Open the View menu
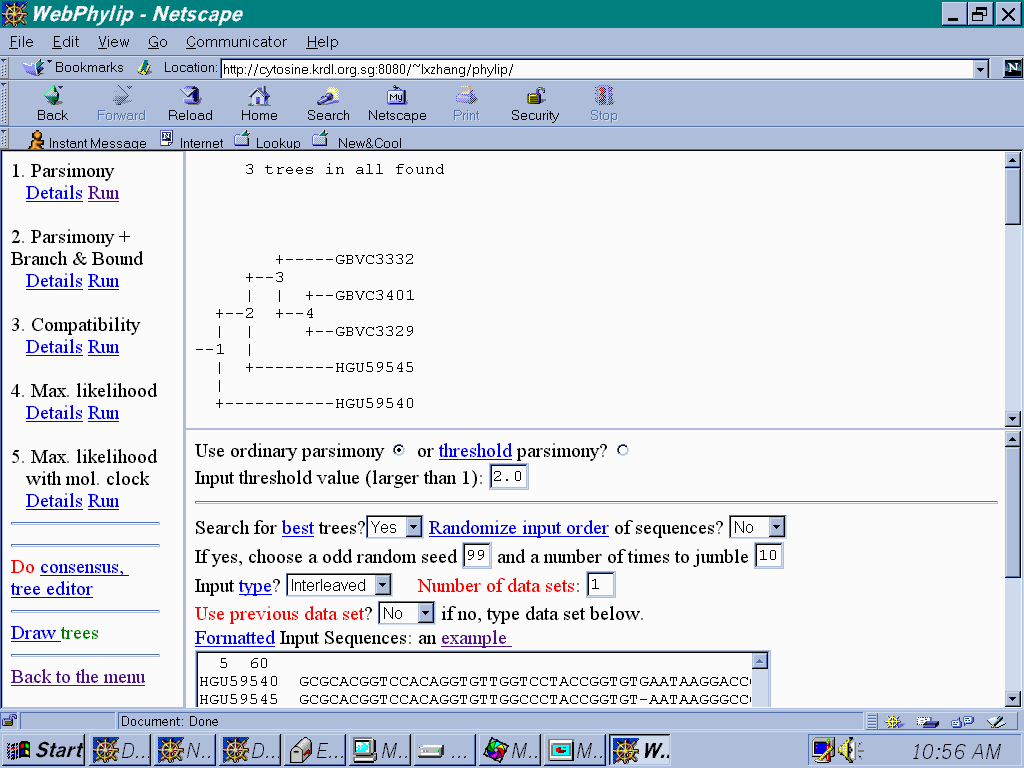1024x768 pixels. [x=114, y=42]
